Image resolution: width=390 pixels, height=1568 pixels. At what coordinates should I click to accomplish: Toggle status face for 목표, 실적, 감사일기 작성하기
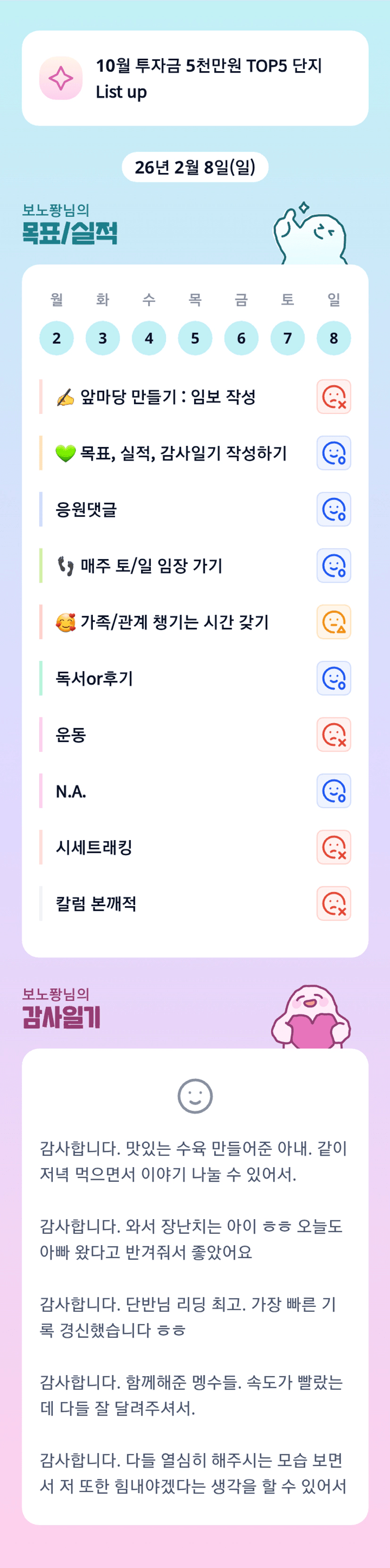tap(333, 453)
